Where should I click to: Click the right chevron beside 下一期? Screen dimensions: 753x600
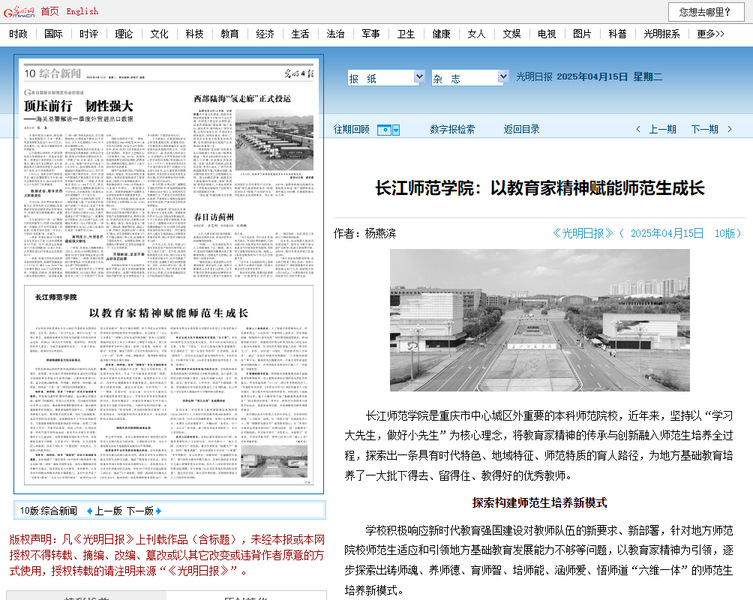(731, 129)
